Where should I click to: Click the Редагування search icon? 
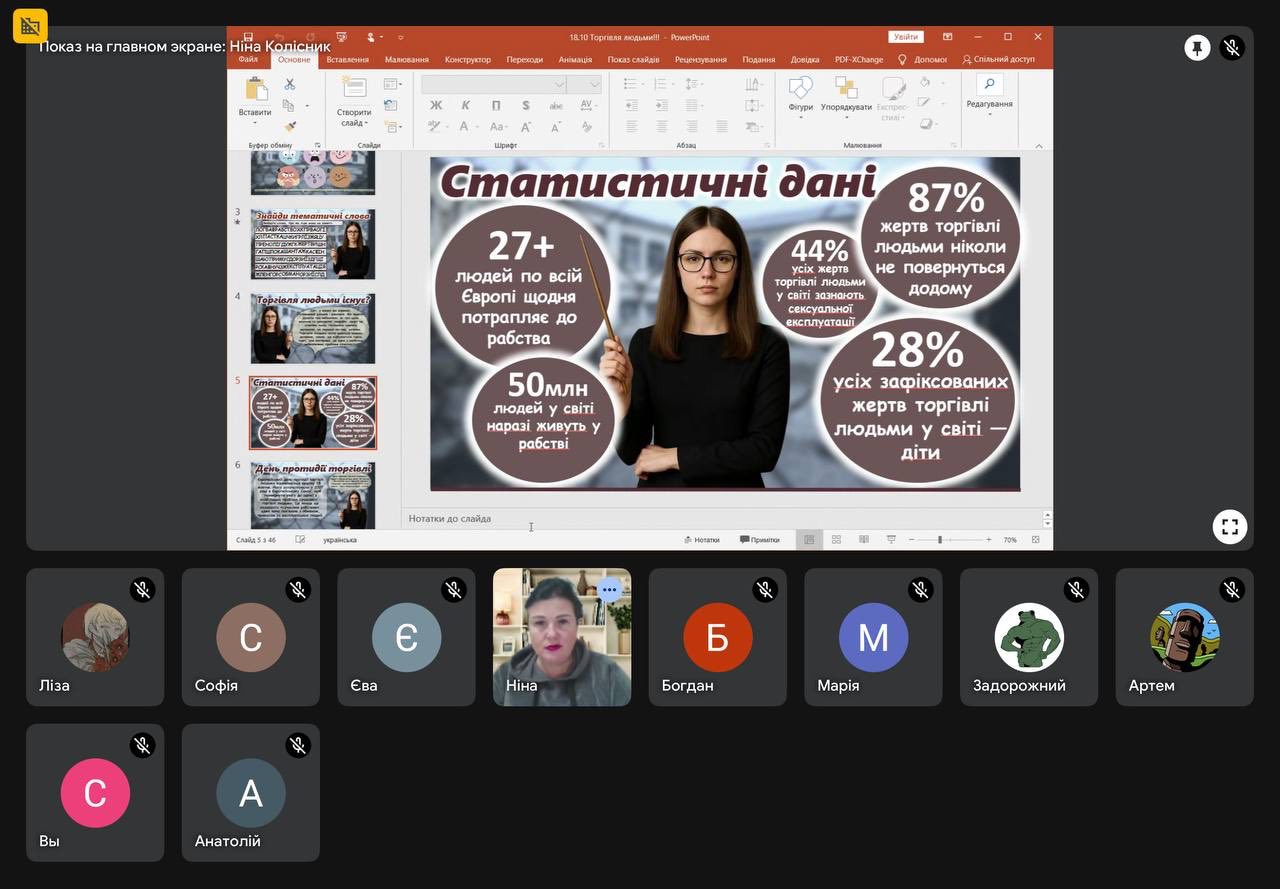coord(989,85)
